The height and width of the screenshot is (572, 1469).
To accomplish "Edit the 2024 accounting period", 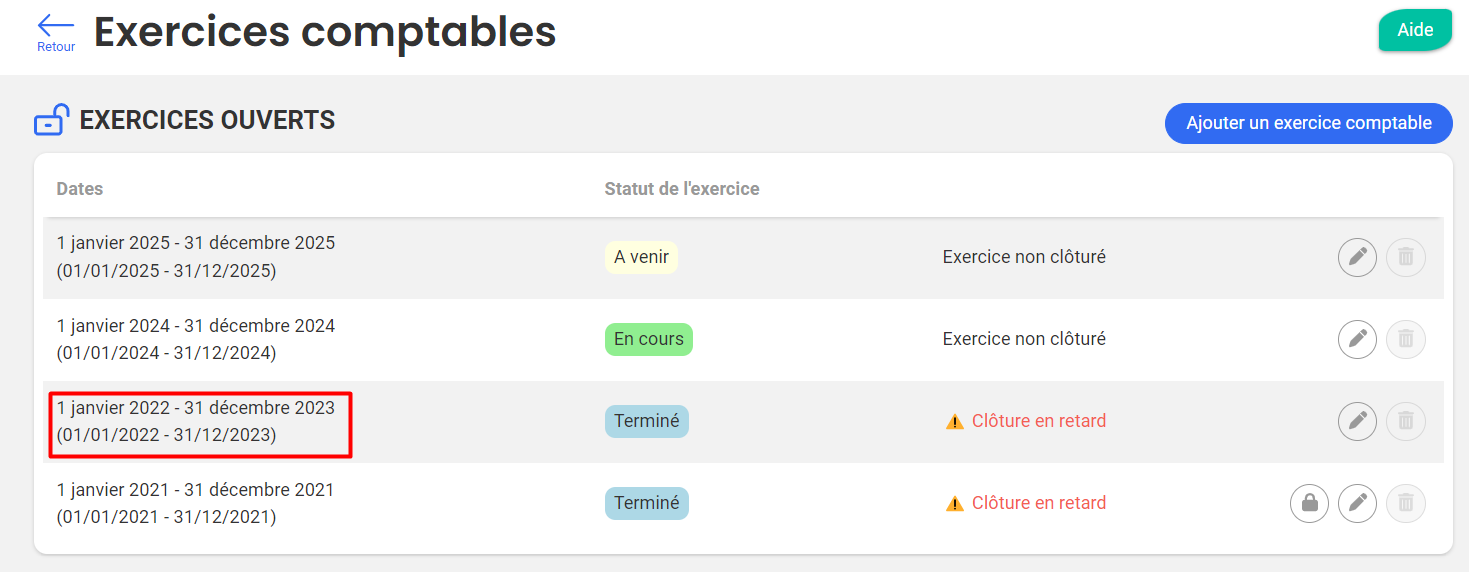I will [1357, 339].
